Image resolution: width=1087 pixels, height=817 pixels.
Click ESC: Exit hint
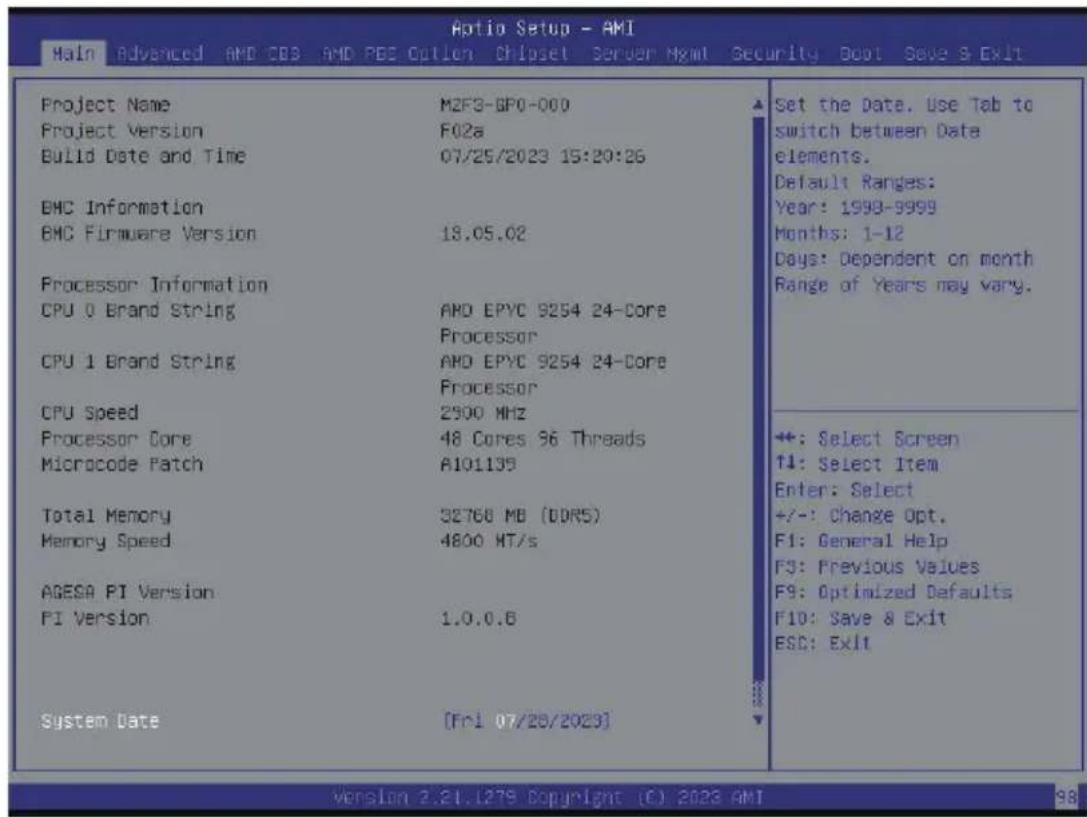(822, 643)
